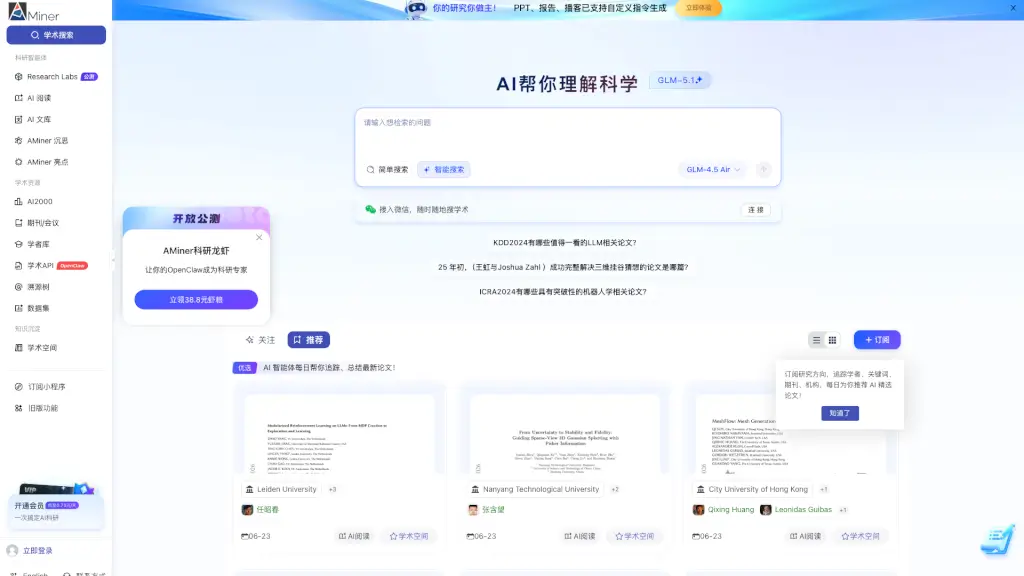
Task: Click the ICRA2024 robotics papers suggestion
Action: [x=563, y=292]
